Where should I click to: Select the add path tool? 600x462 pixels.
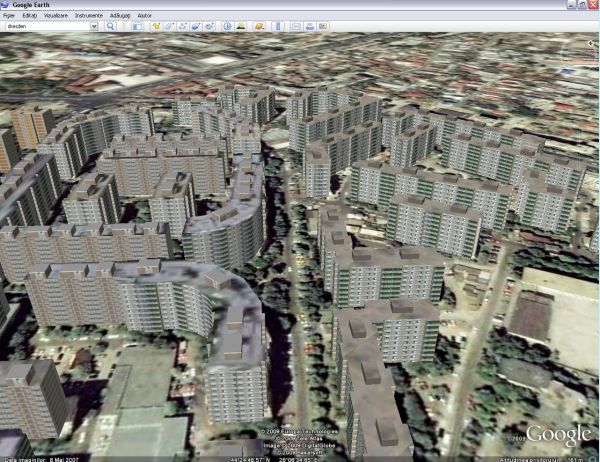point(185,25)
